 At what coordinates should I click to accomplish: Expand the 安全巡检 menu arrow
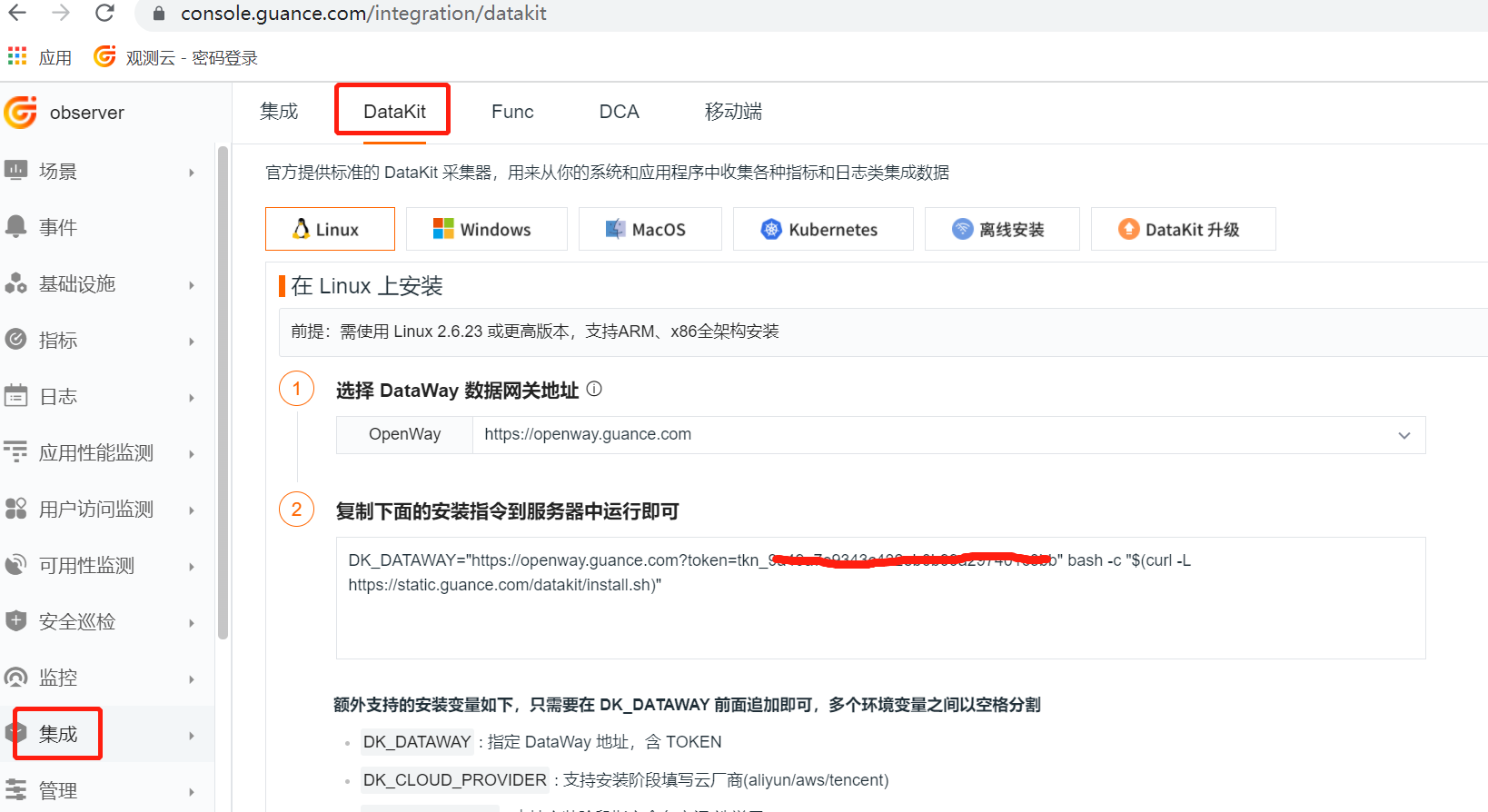pos(192,623)
